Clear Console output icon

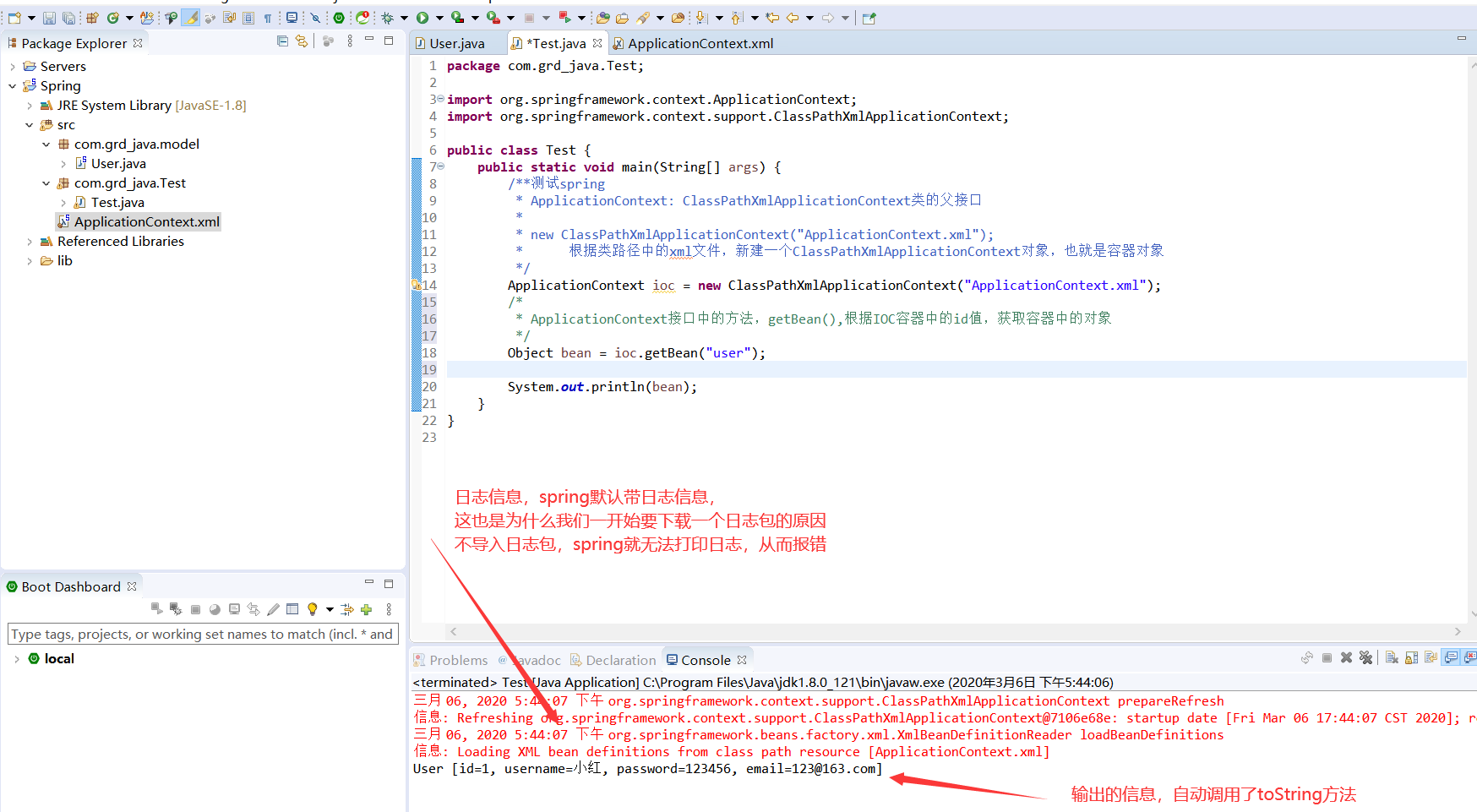coord(1392,657)
